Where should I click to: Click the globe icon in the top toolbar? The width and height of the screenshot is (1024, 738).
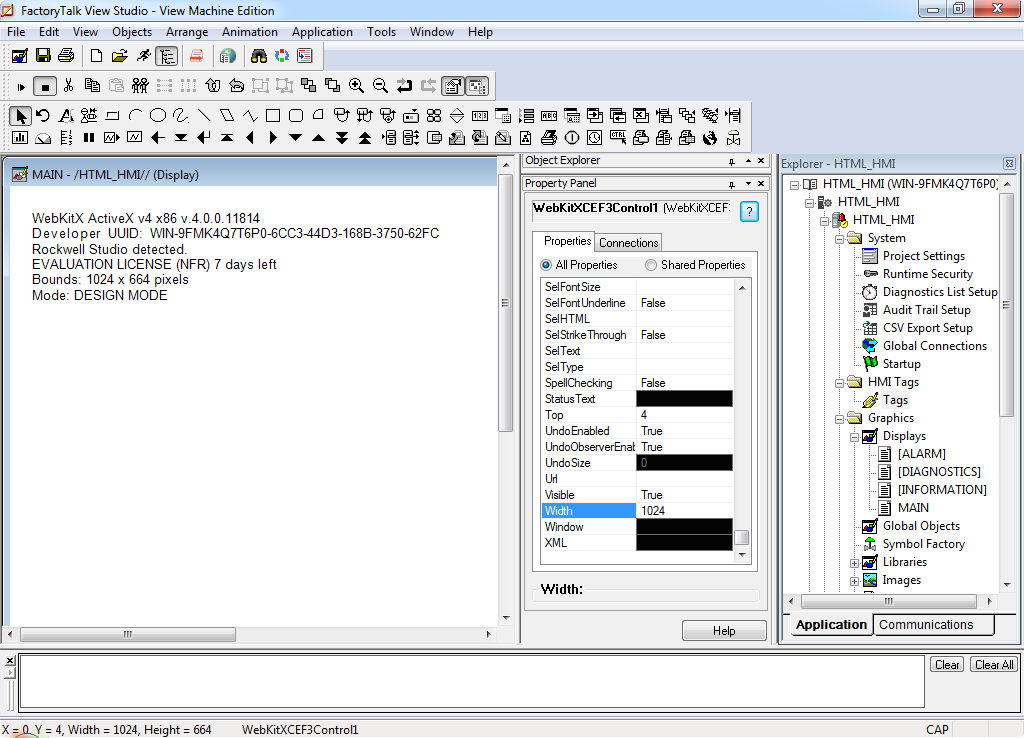click(227, 56)
